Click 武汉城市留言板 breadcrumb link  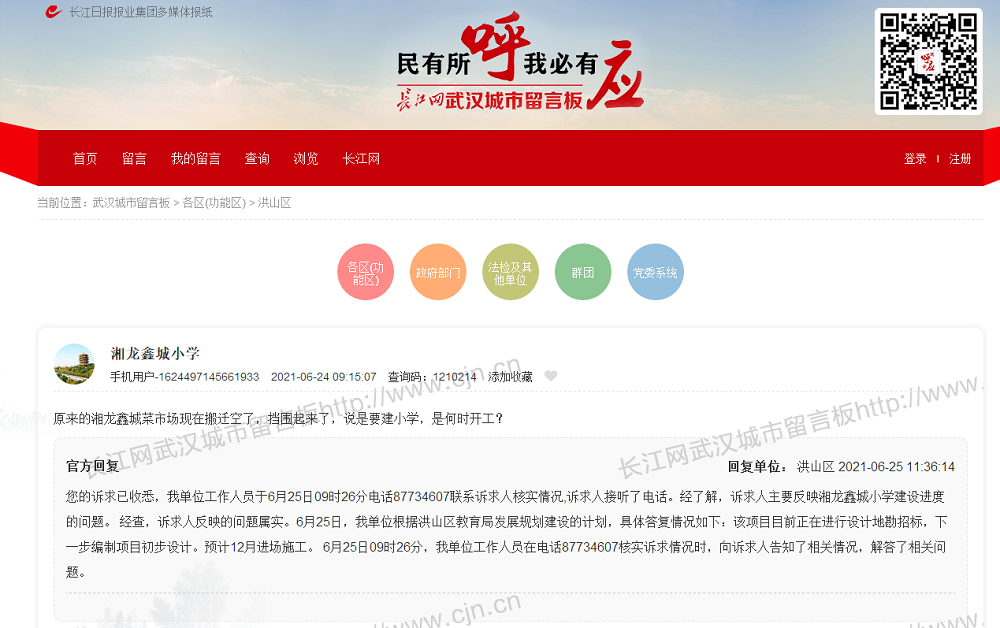click(131, 203)
